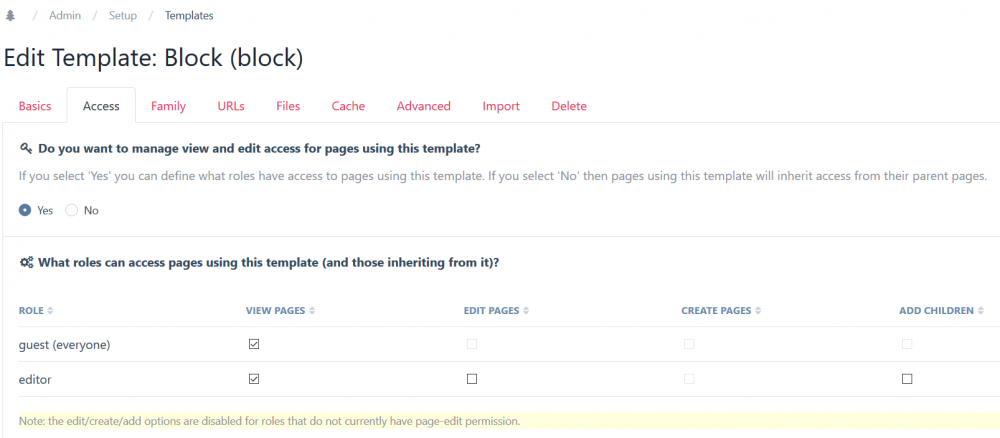Screen dimensions: 1000x438
Task: Click the ProcessWire tree home icon
Action: [10, 16]
